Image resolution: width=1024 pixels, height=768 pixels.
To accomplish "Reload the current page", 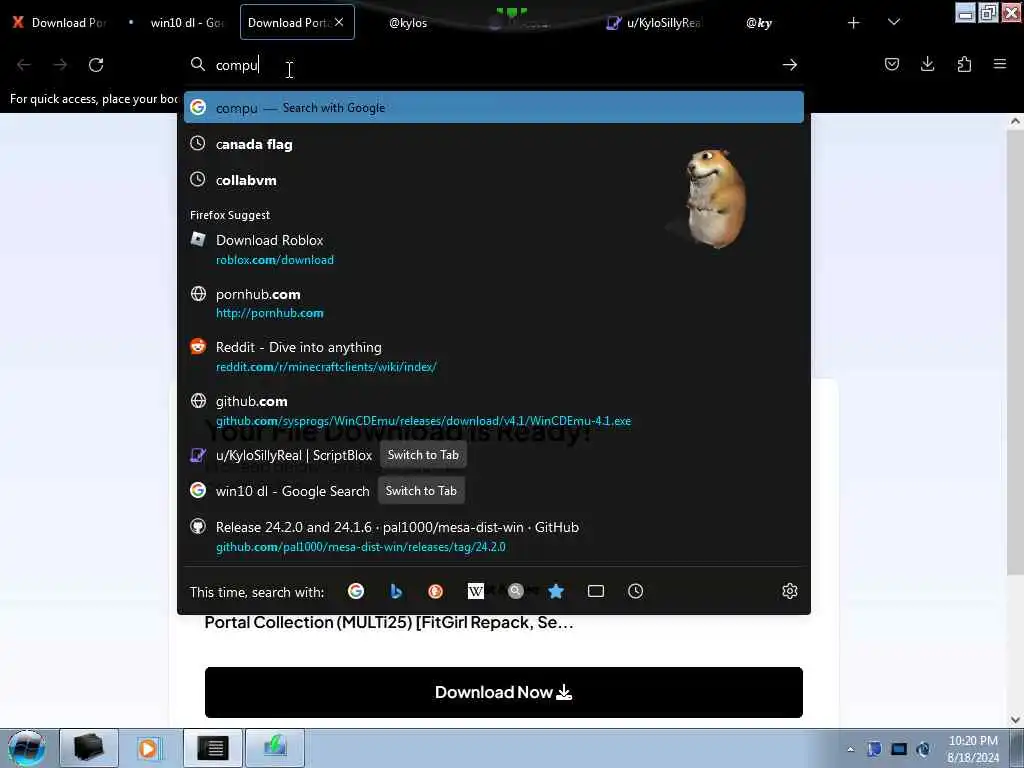I will point(96,65).
